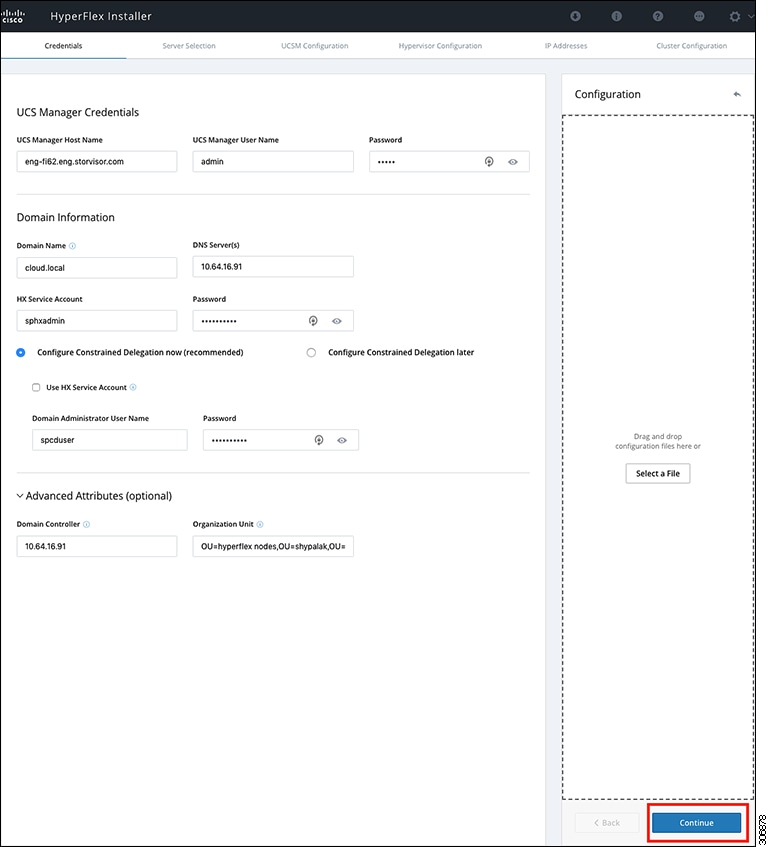Screen dimensions: 768x847
Task: Check Use HX Service Account box
Action: coord(36,387)
